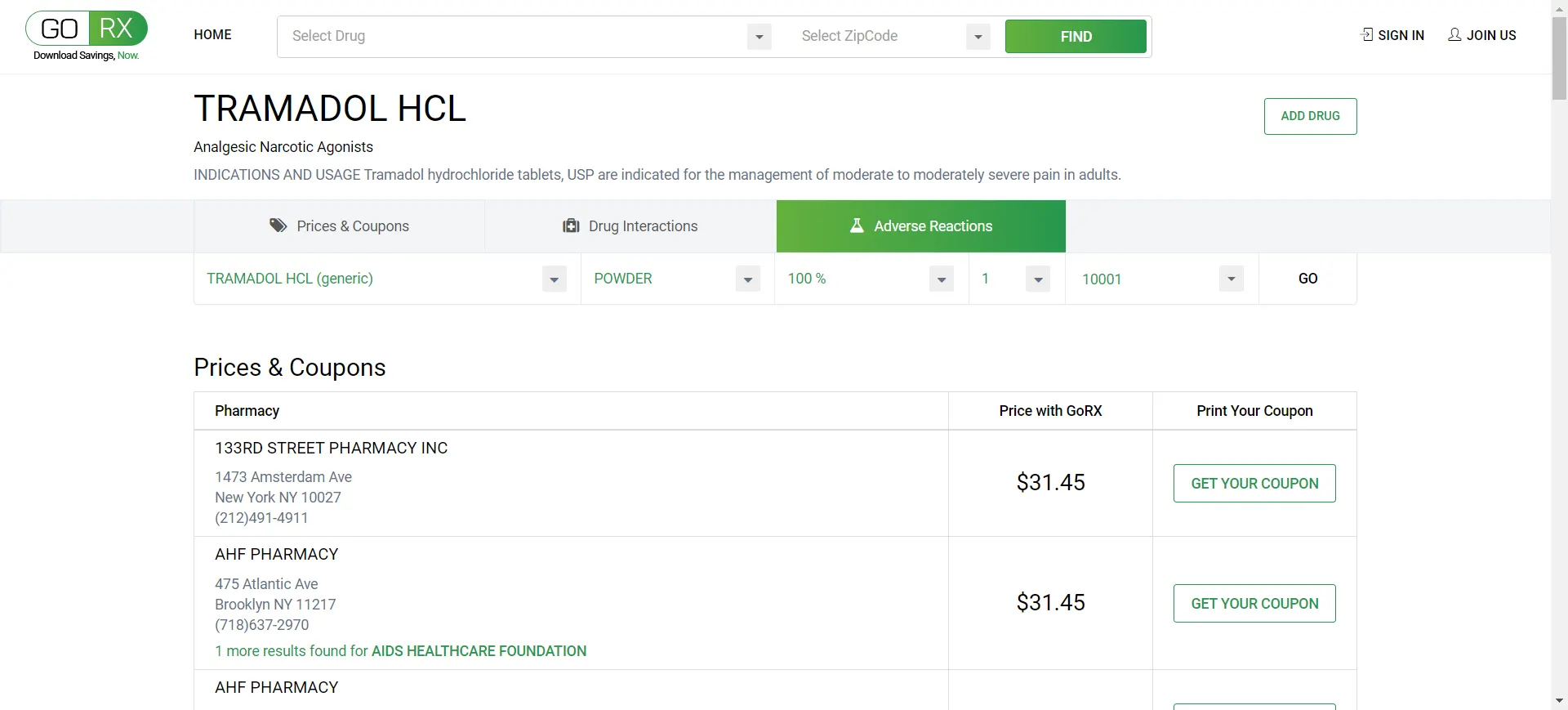Screen dimensions: 1568x710
Task: Click the green FIND button
Action: [1076, 37]
